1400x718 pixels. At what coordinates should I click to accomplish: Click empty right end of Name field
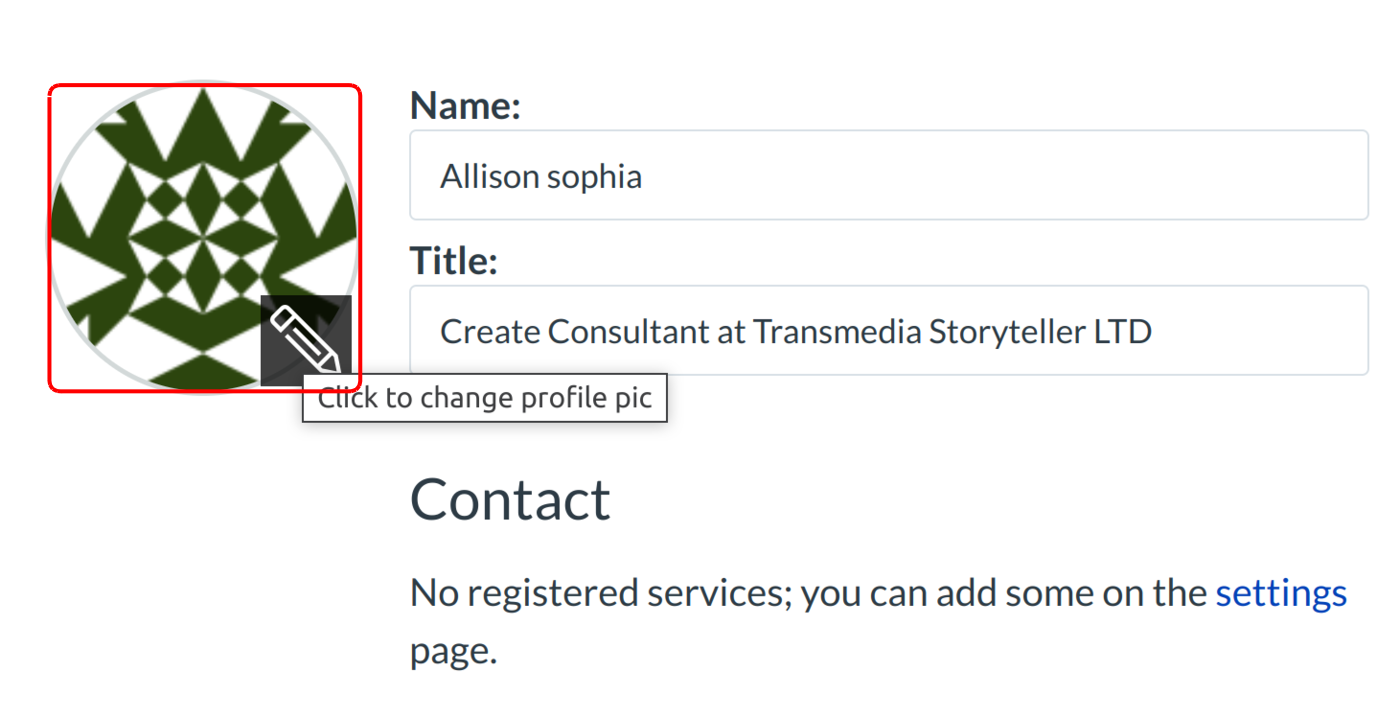click(x=1250, y=175)
